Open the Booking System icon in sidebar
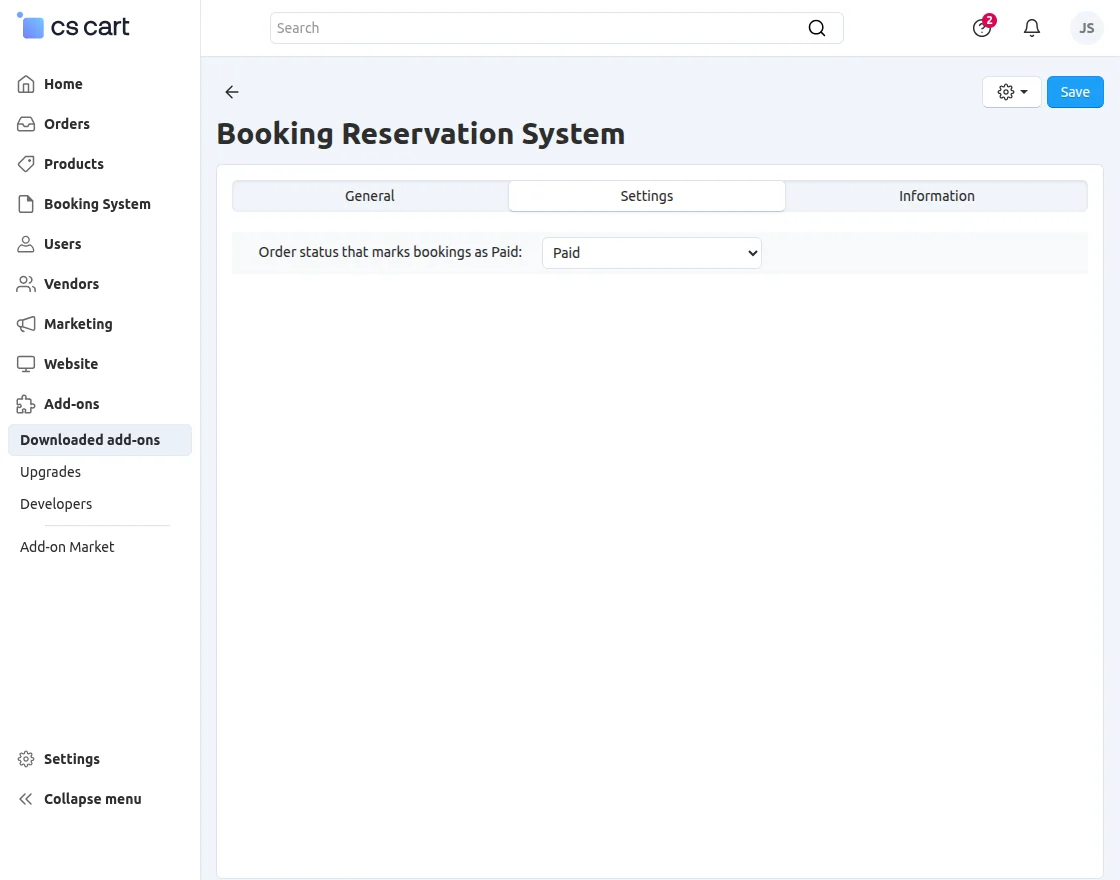The image size is (1120, 880). coord(25,204)
